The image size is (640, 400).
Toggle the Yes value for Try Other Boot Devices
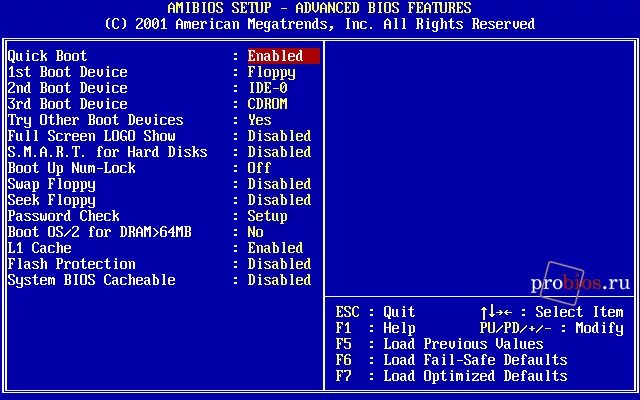(x=260, y=120)
